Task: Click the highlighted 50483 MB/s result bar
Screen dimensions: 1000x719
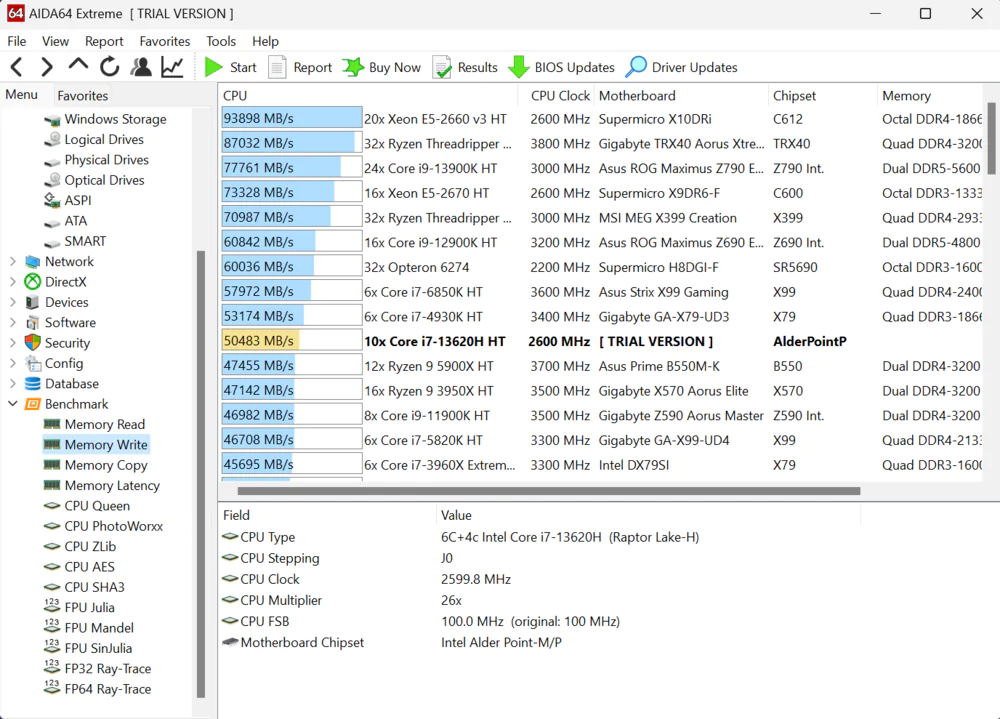Action: pyautogui.click(x=291, y=341)
